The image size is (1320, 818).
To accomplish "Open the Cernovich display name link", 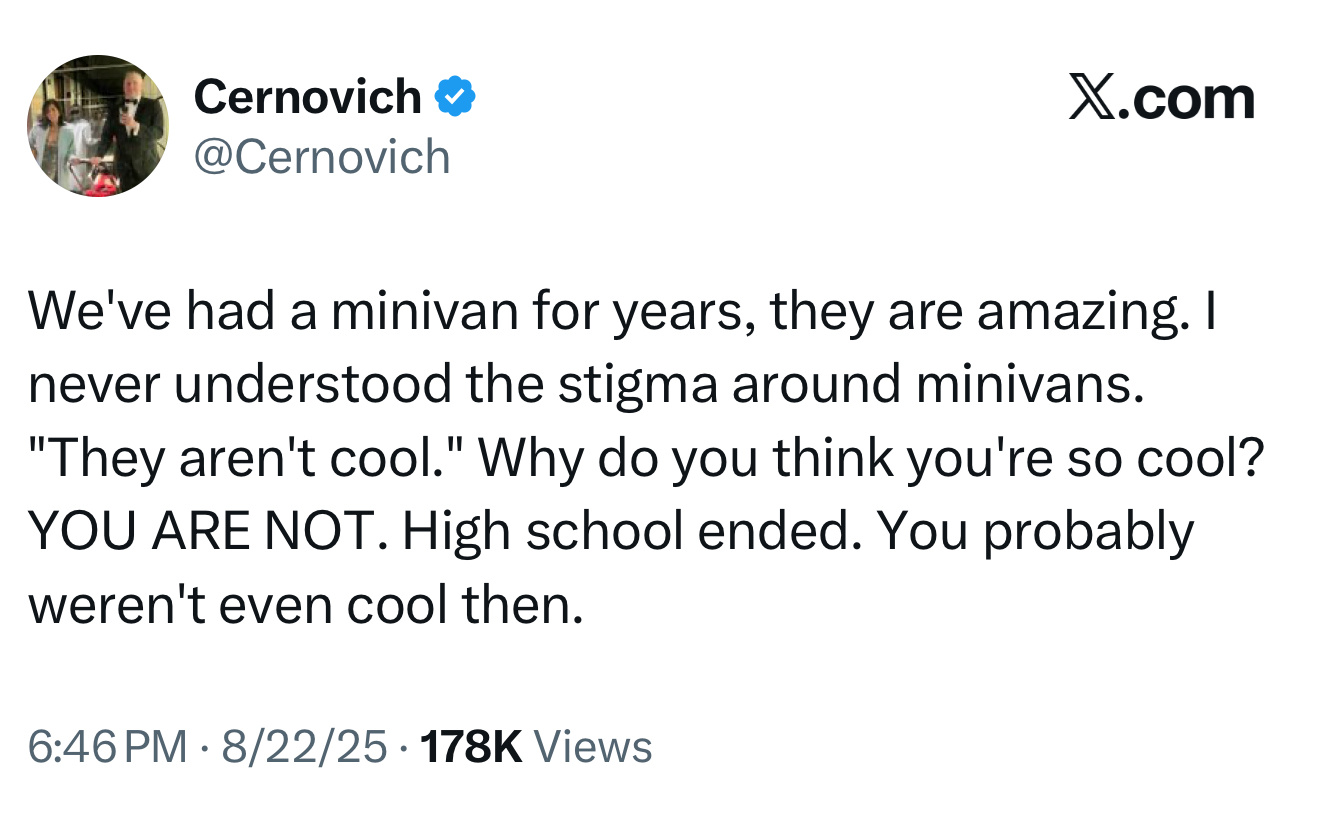I will click(x=308, y=97).
